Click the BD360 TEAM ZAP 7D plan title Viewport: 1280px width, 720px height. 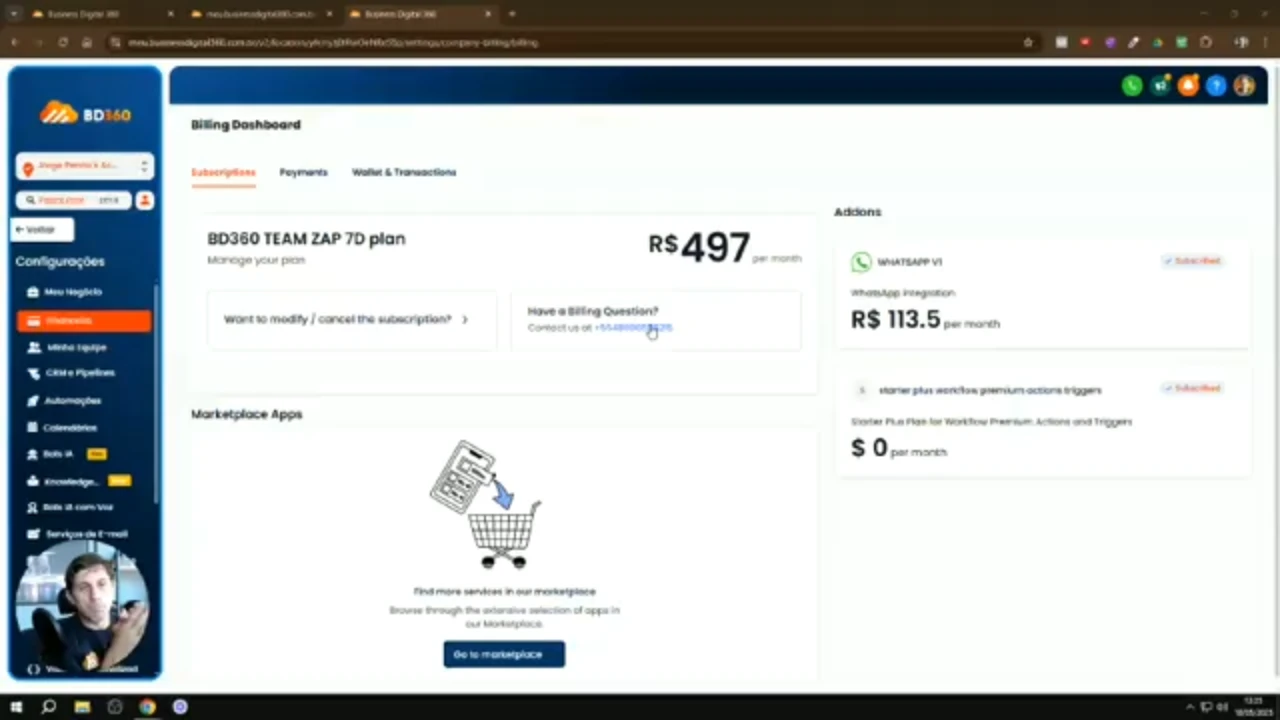click(306, 239)
